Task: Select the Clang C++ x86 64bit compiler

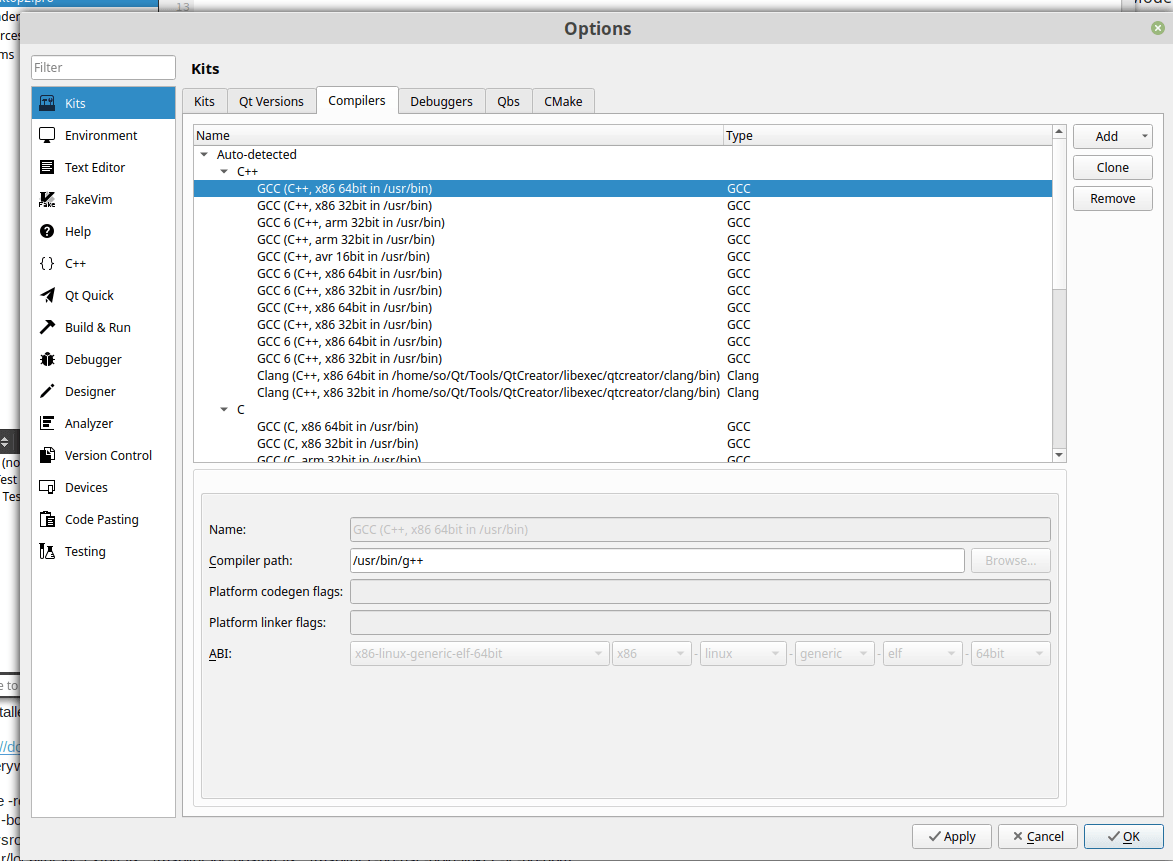Action: point(488,376)
